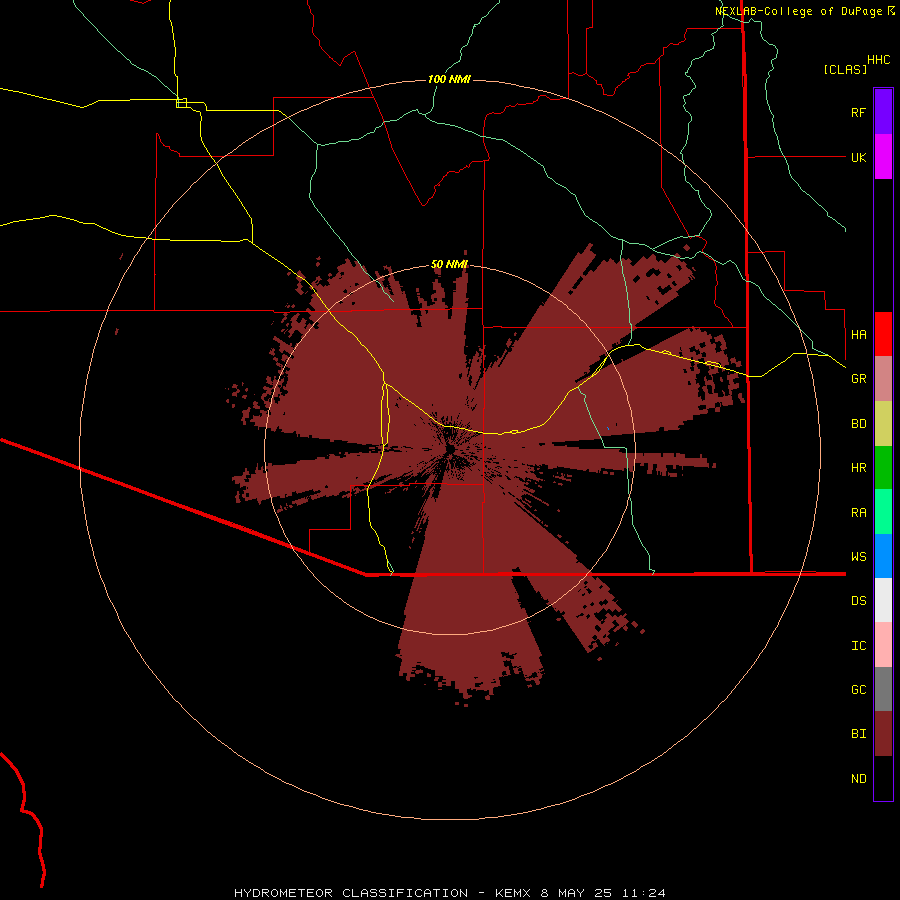This screenshot has height=900, width=900.
Task: Click the GC gray legend swatch
Action: coord(883,689)
